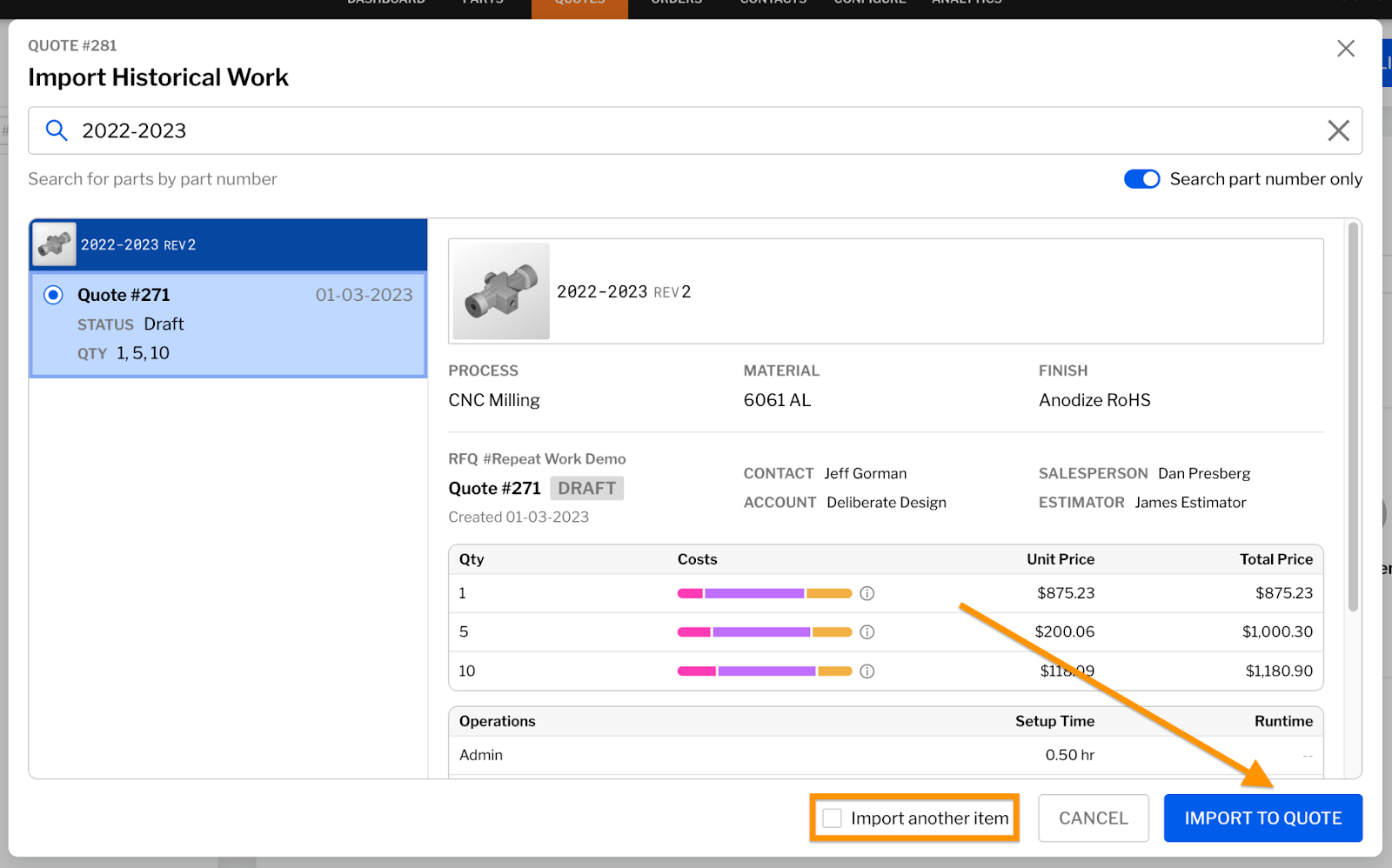Click the Total Price column header
Image resolution: width=1392 pixels, height=868 pixels.
(1276, 559)
